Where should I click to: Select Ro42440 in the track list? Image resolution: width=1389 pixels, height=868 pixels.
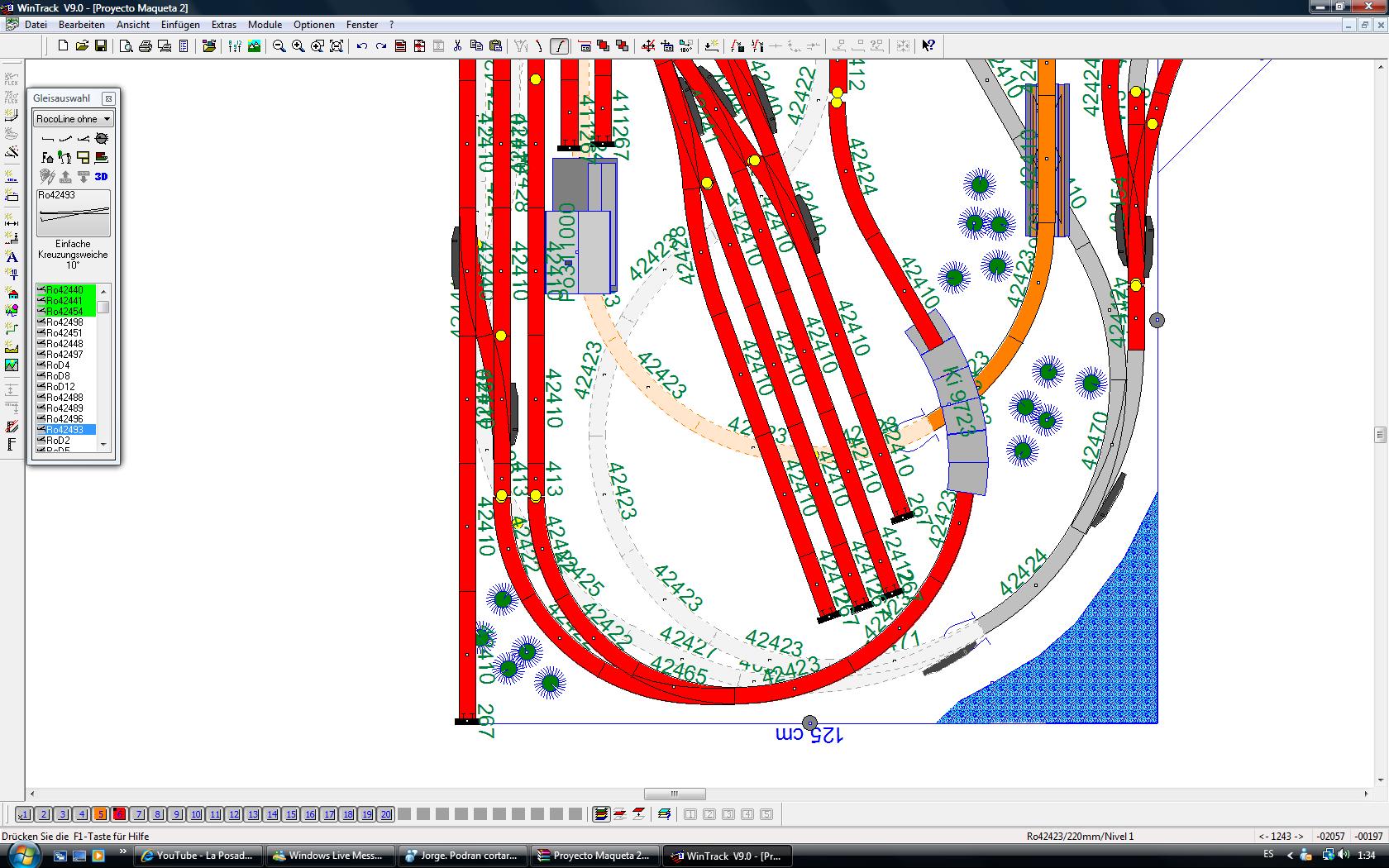[64, 290]
